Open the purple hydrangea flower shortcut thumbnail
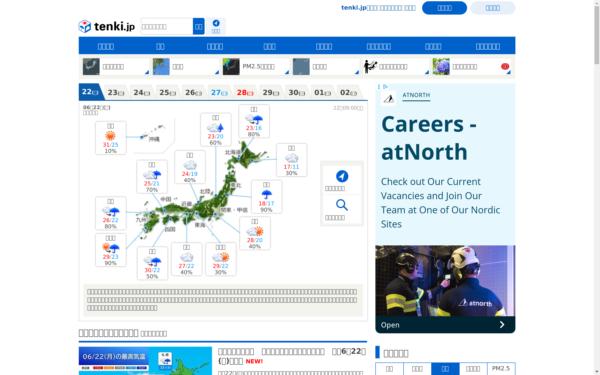The height and width of the screenshot is (375, 600). 441,67
